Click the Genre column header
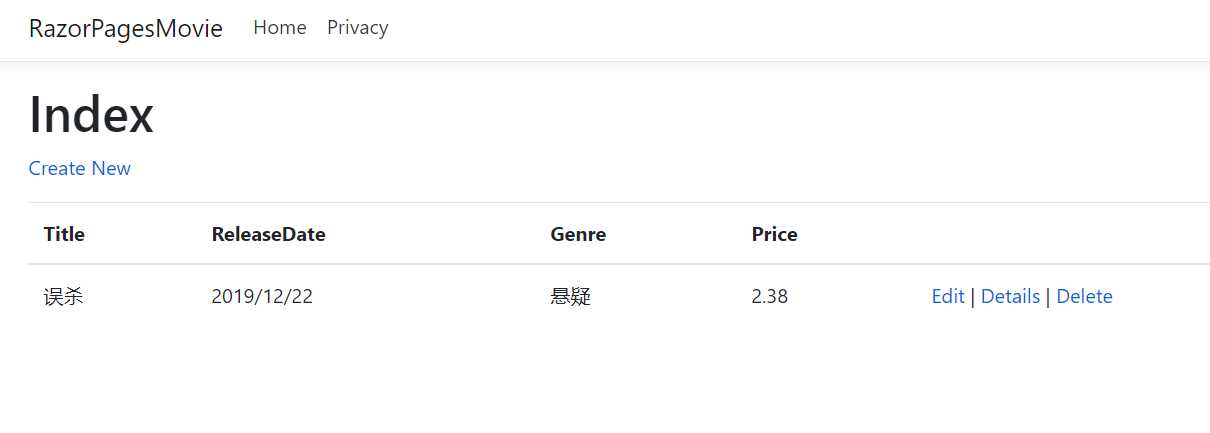The height and width of the screenshot is (433, 1210). click(x=578, y=234)
